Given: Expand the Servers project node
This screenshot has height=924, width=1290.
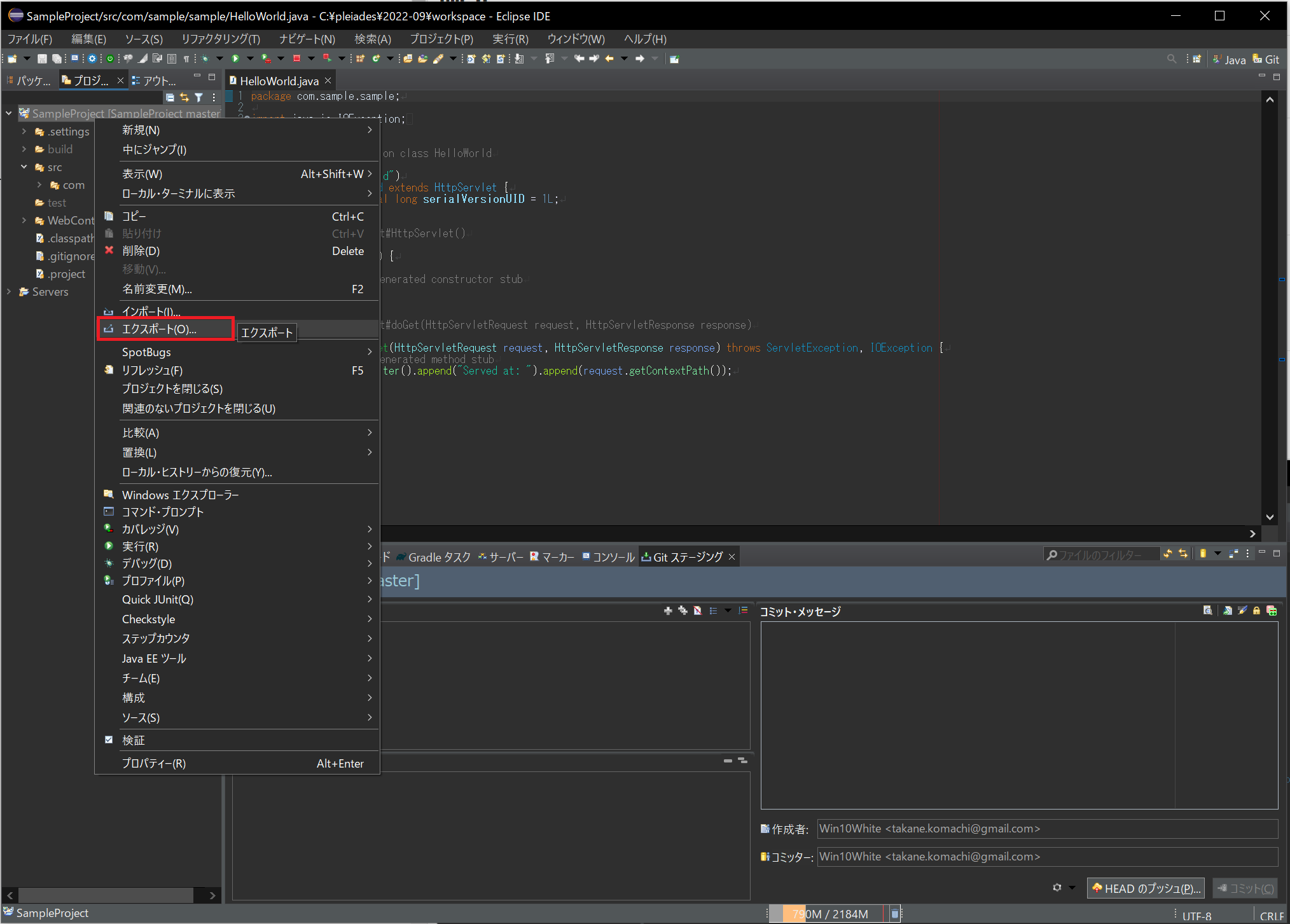Looking at the screenshot, I should coord(9,291).
